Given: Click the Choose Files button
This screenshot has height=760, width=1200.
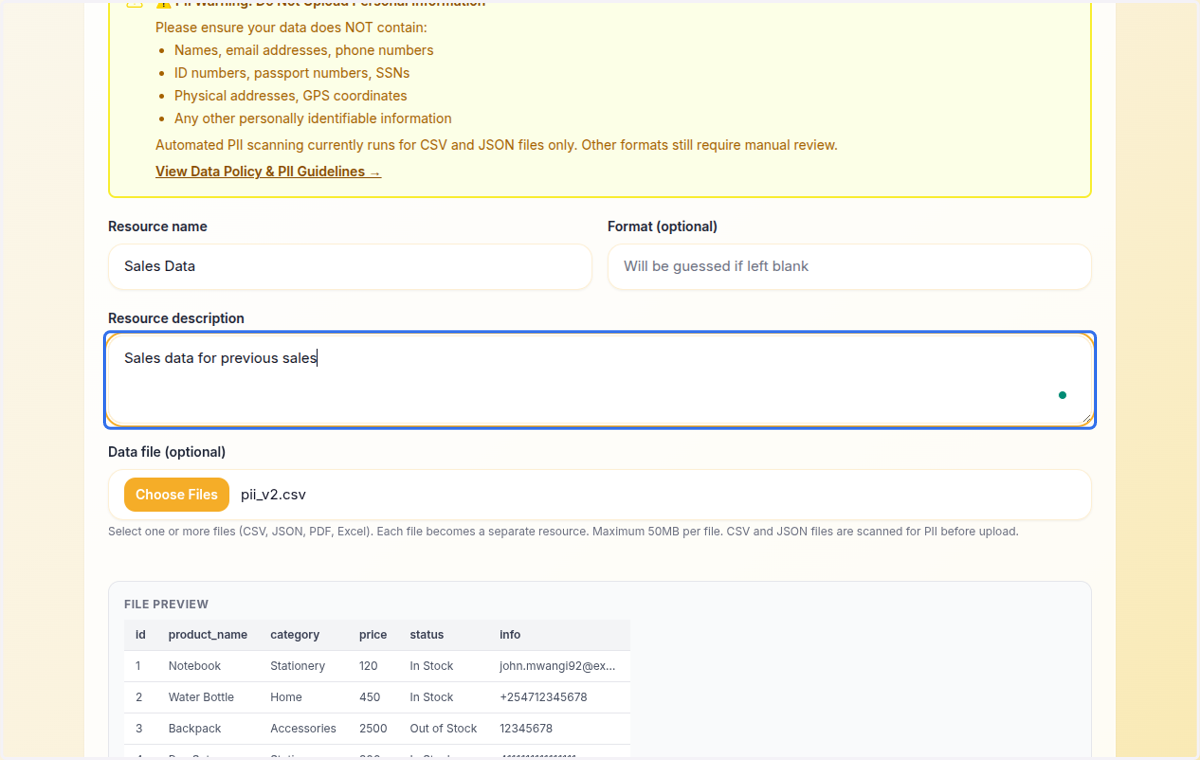Looking at the screenshot, I should point(176,494).
